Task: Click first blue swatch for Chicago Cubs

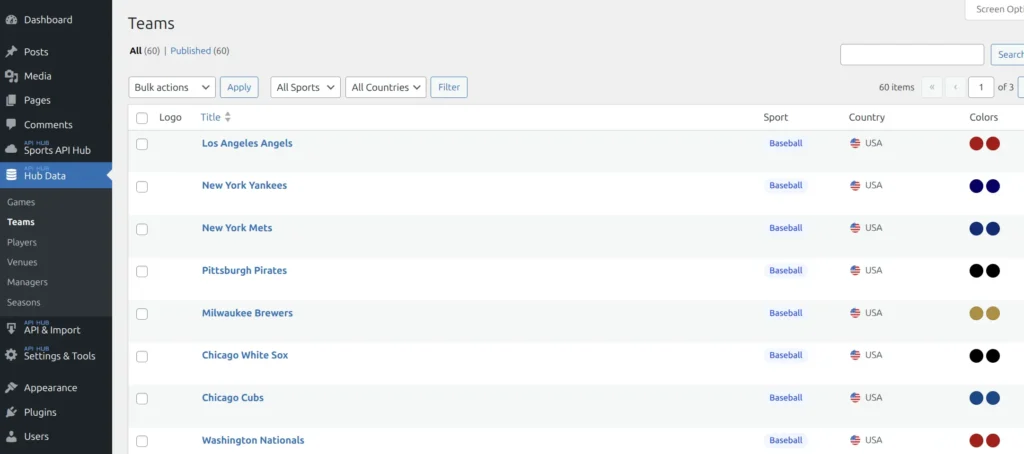Action: [976, 398]
